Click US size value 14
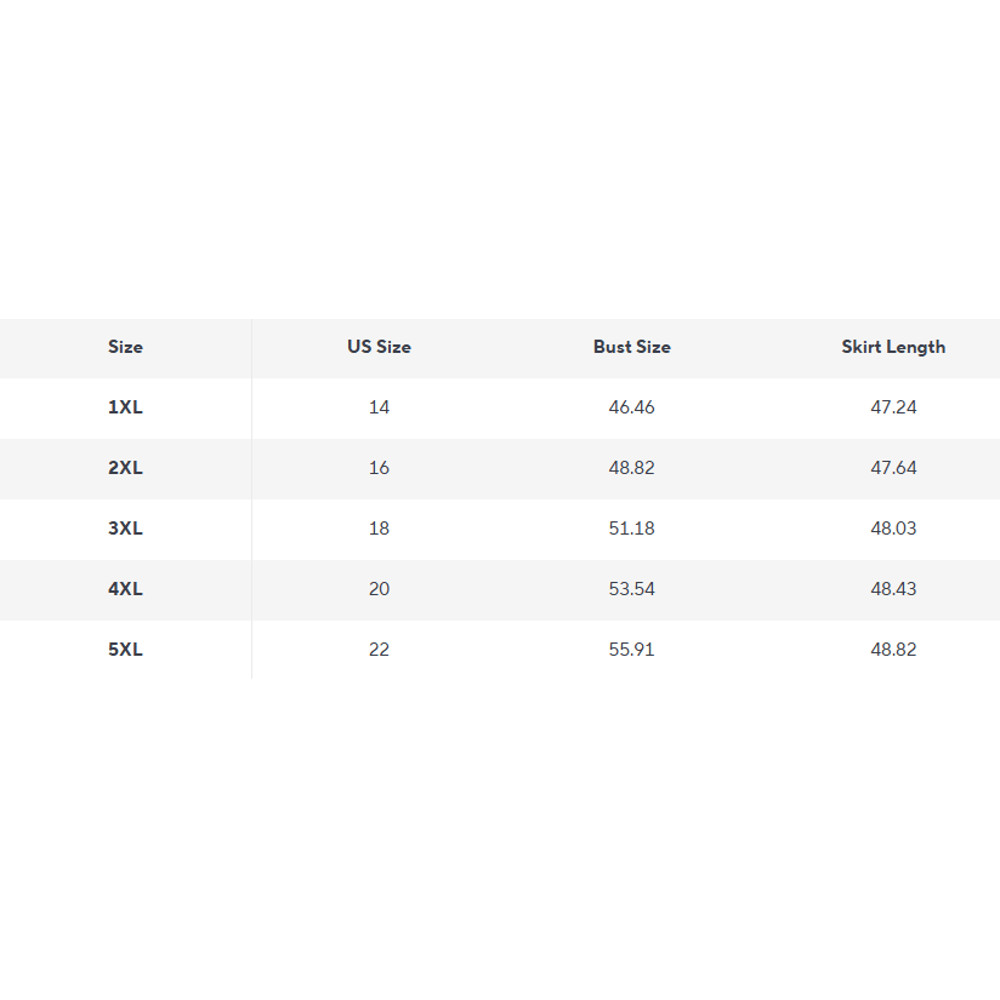This screenshot has height=1000, width=1000. (379, 407)
